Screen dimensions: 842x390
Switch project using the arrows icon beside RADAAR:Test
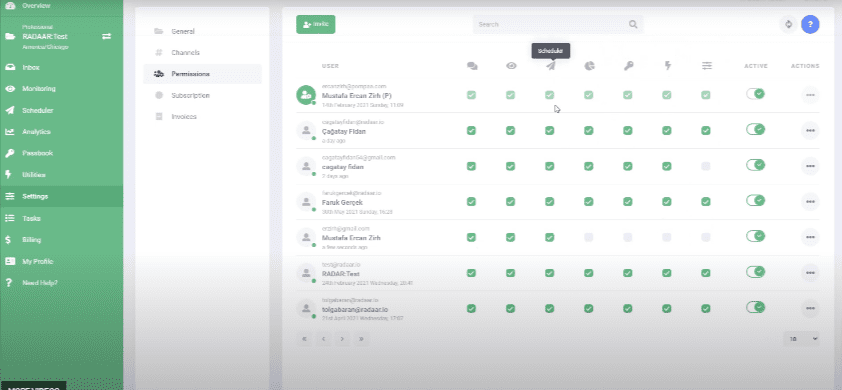106,36
